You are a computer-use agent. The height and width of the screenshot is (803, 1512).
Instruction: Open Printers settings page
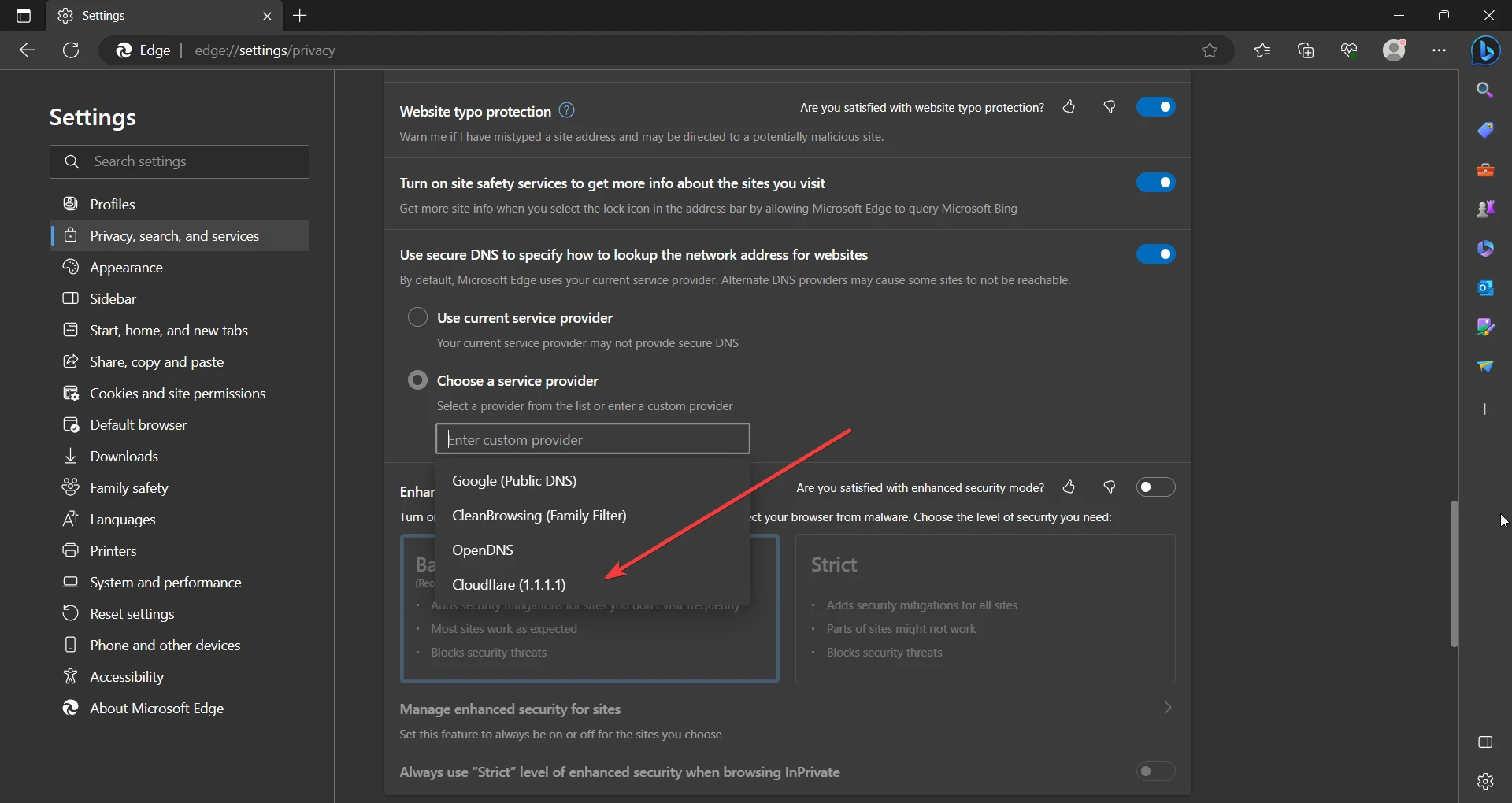pyautogui.click(x=180, y=550)
